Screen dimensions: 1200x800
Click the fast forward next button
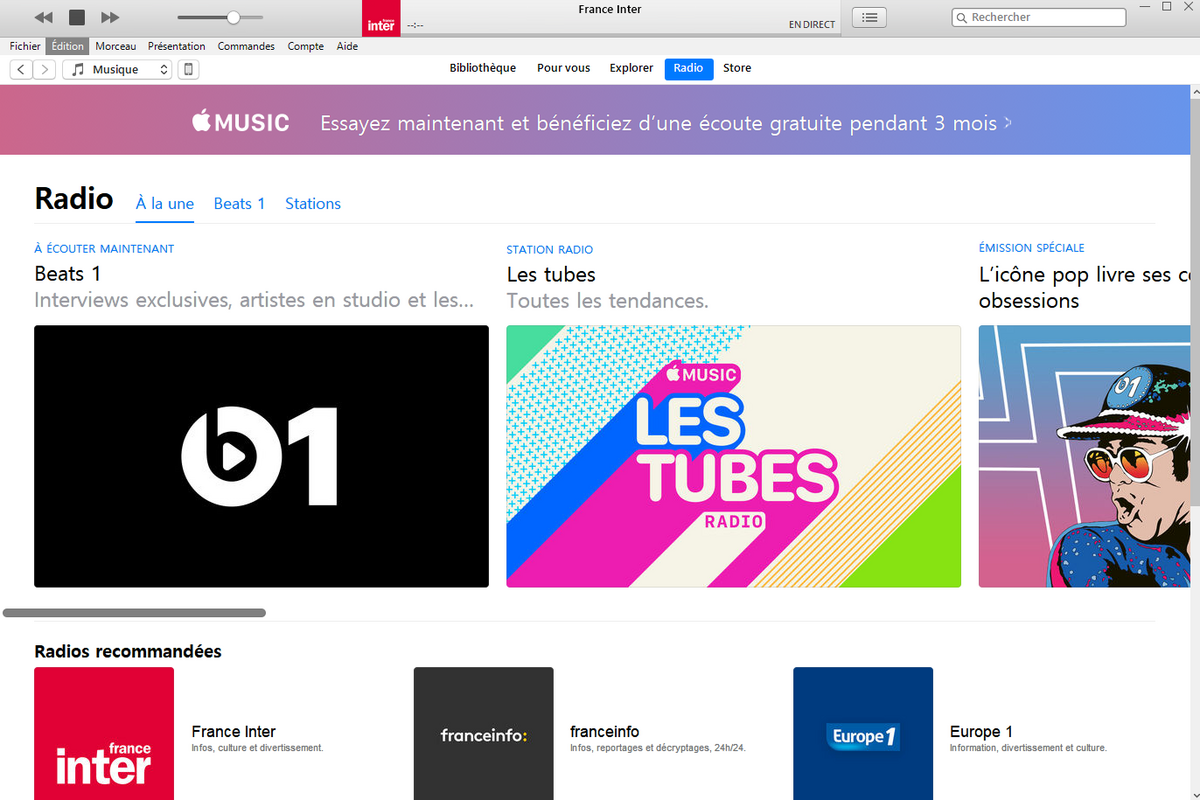click(111, 17)
